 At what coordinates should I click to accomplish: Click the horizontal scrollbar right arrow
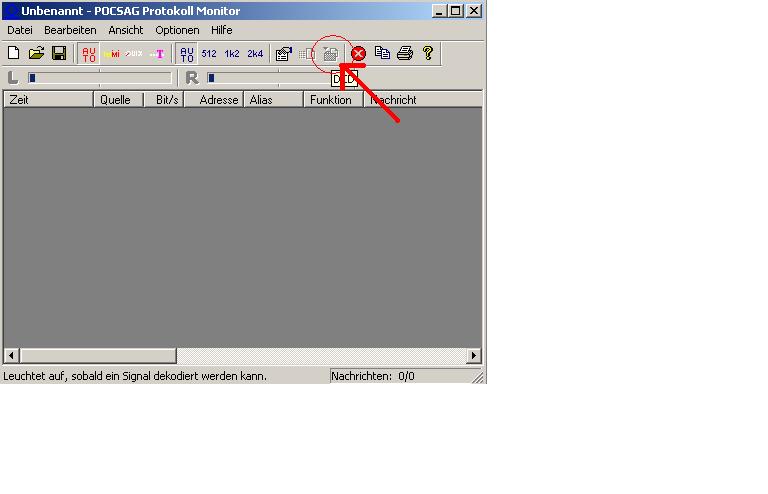click(x=474, y=356)
